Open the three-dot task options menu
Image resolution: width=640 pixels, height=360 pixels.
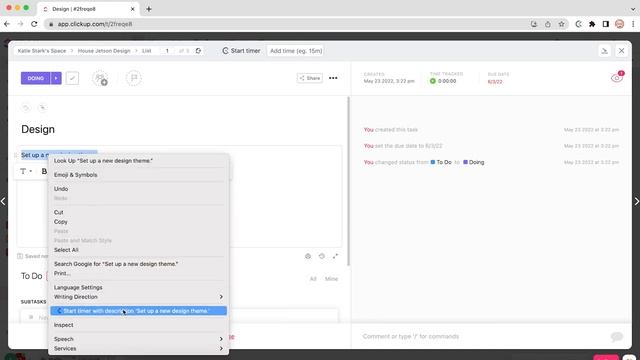click(333, 78)
